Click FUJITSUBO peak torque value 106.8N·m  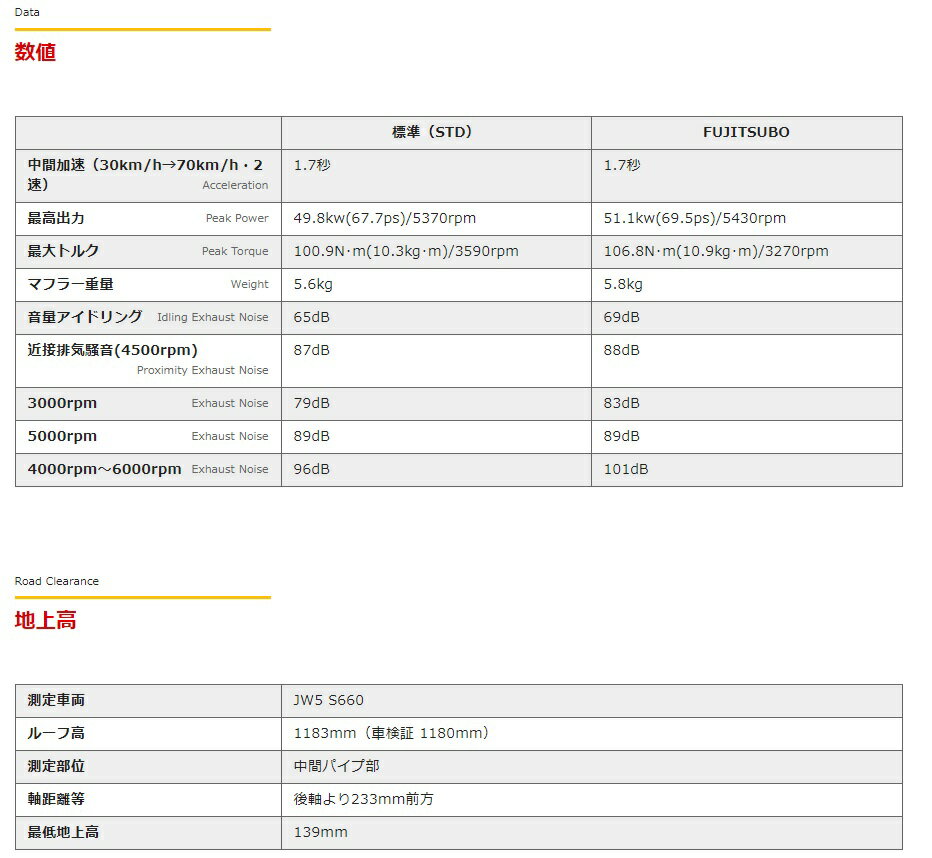[x=715, y=251]
